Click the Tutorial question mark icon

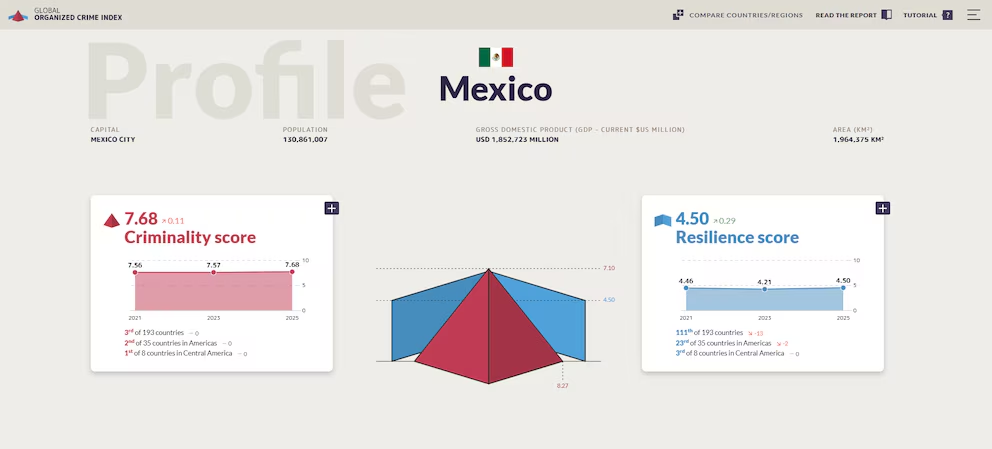(947, 15)
